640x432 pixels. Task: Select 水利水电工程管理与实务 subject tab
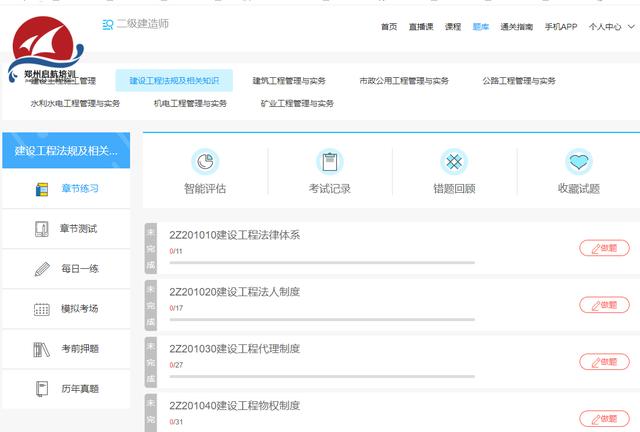[75, 104]
